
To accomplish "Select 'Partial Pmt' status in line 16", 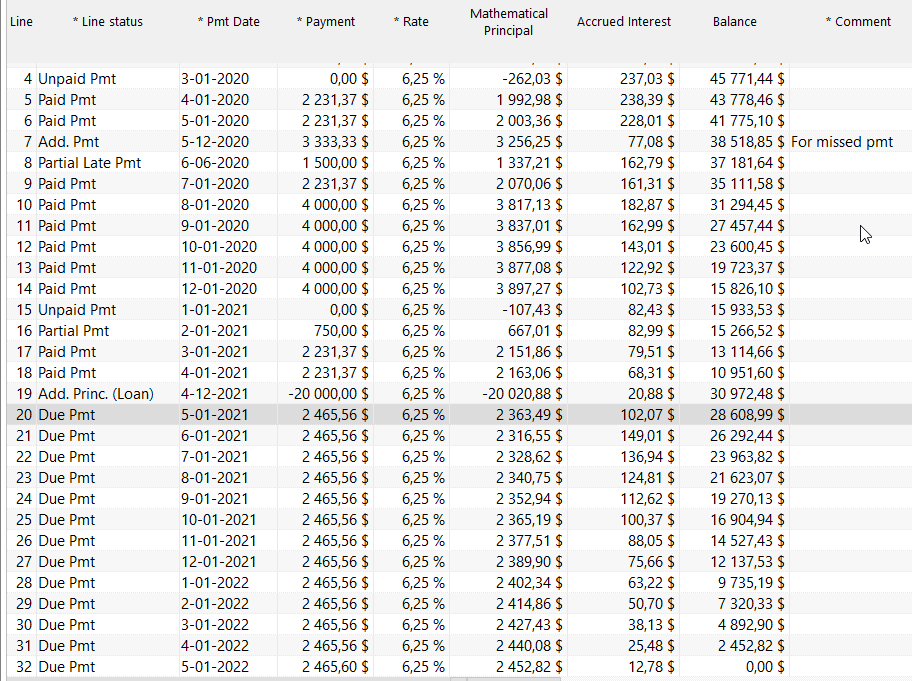I will pos(108,331).
